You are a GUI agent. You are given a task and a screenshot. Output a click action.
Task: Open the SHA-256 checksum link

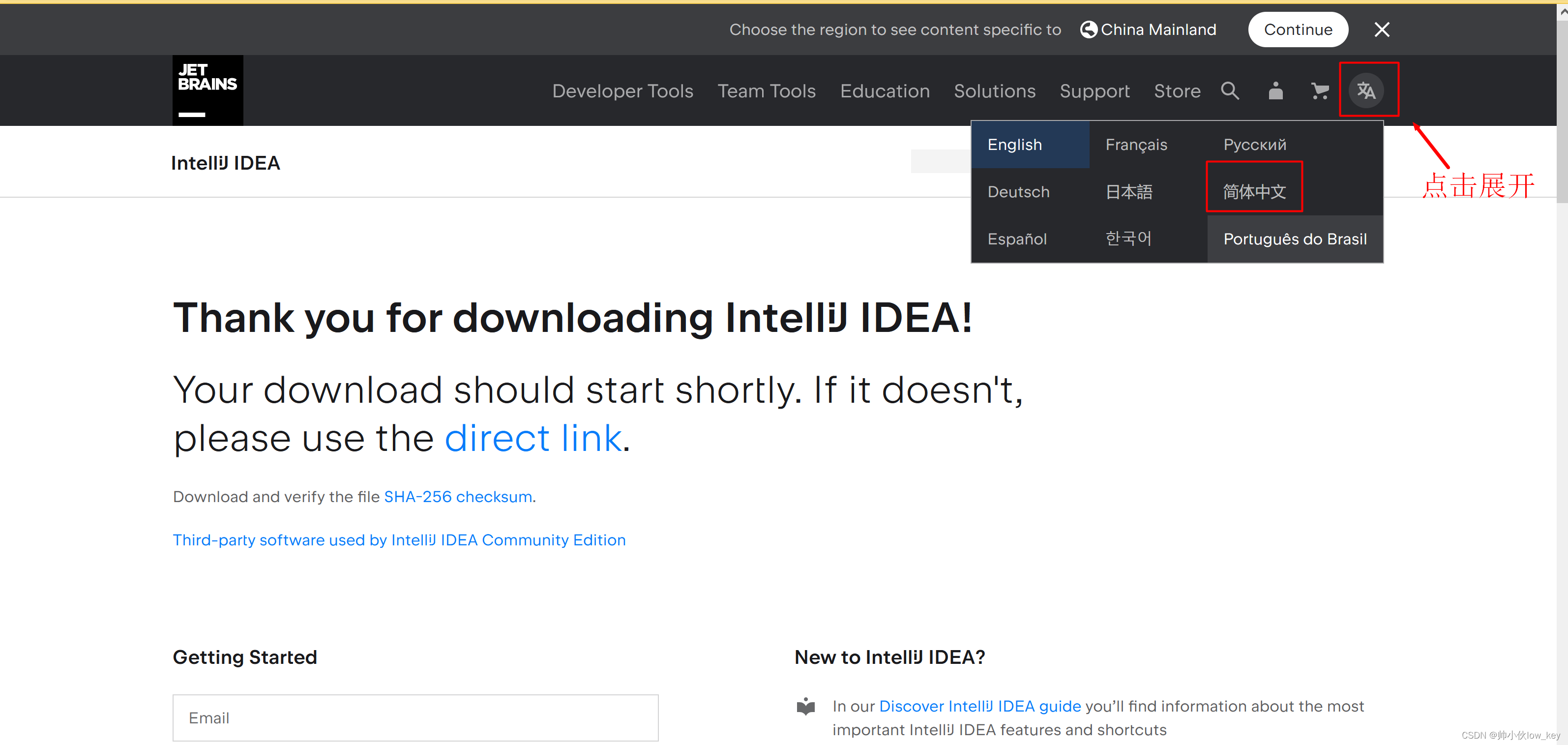pyautogui.click(x=458, y=497)
